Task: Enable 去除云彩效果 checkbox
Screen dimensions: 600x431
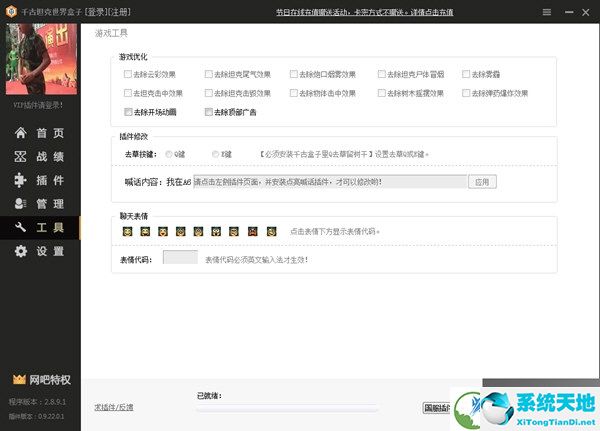Action: pyautogui.click(x=128, y=74)
